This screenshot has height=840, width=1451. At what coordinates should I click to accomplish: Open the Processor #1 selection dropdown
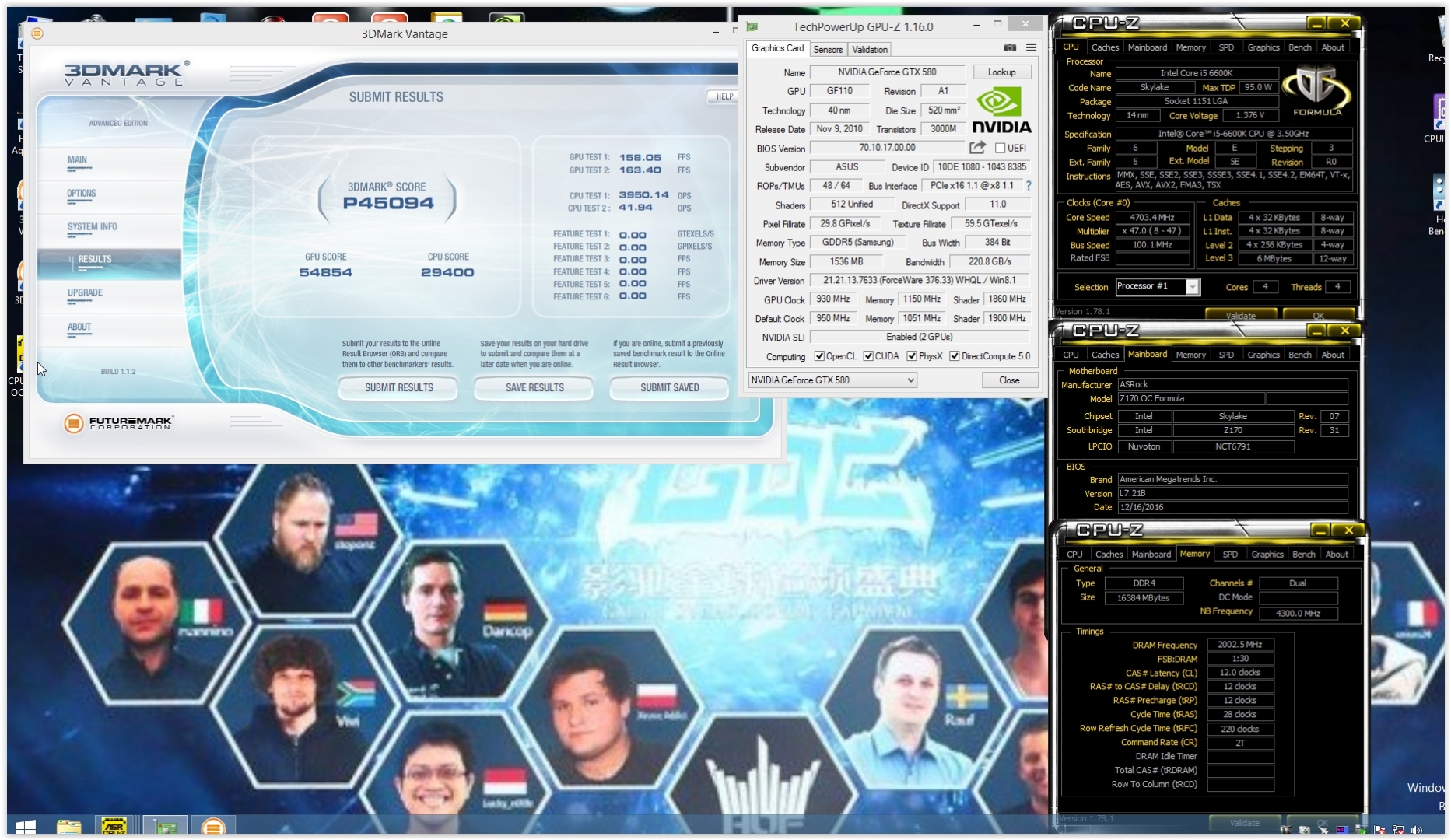(x=1158, y=287)
